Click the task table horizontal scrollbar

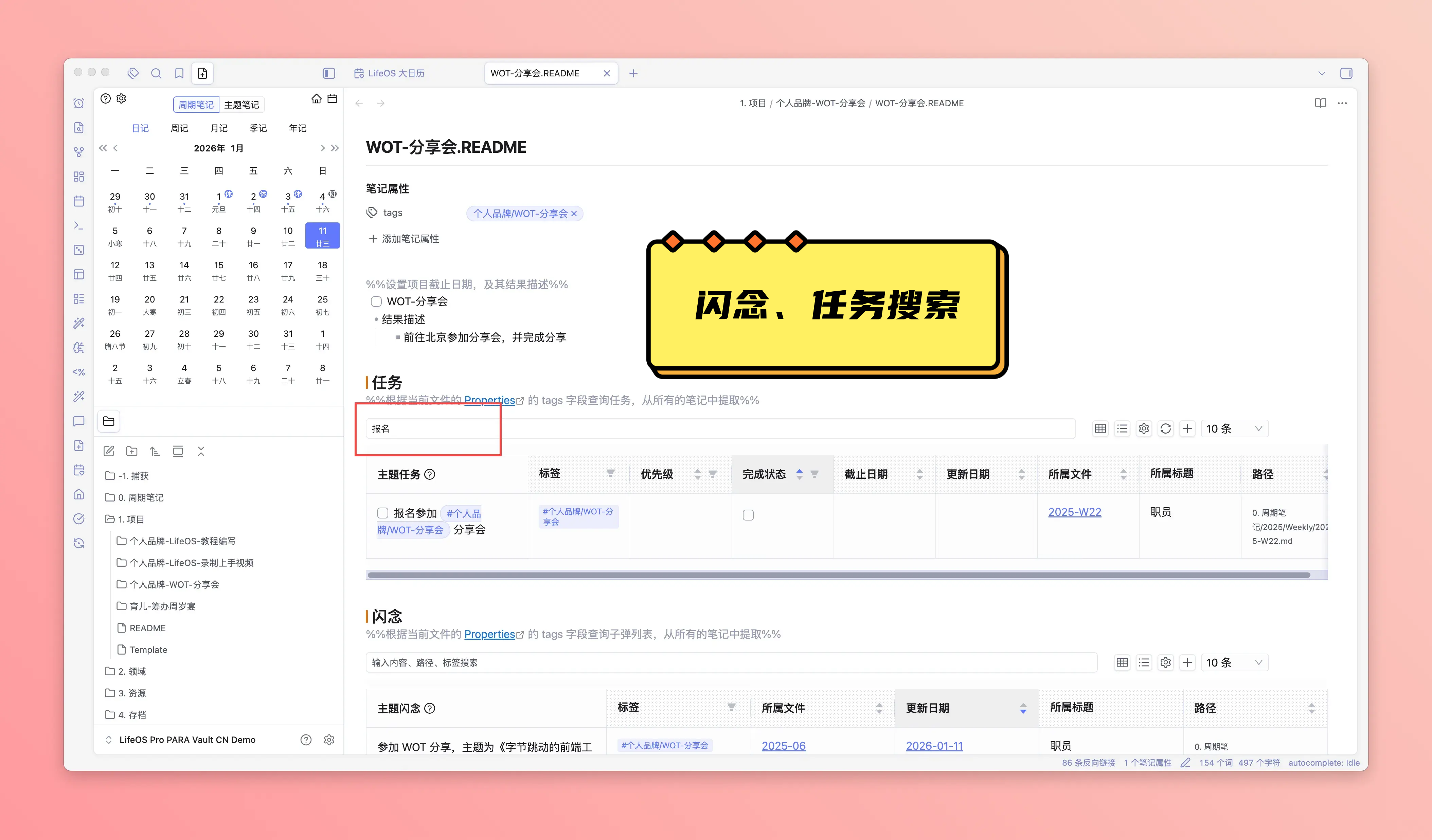coord(838,575)
